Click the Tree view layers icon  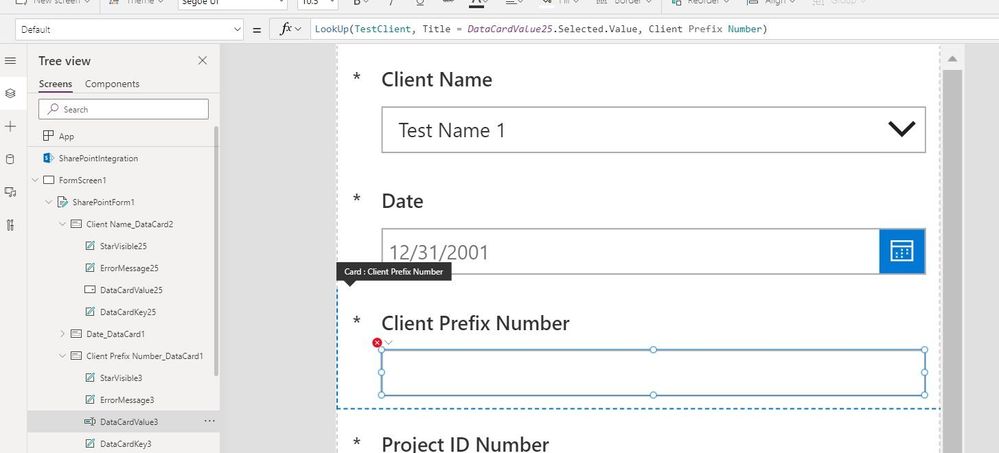click(x=11, y=93)
